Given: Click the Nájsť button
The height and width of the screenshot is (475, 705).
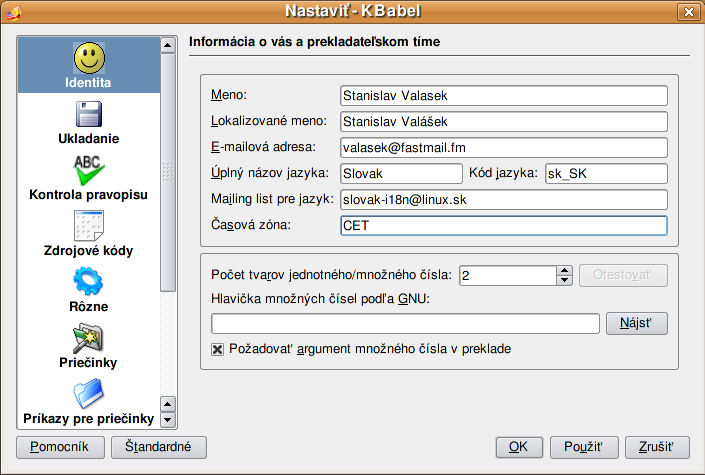Looking at the screenshot, I should [x=637, y=323].
